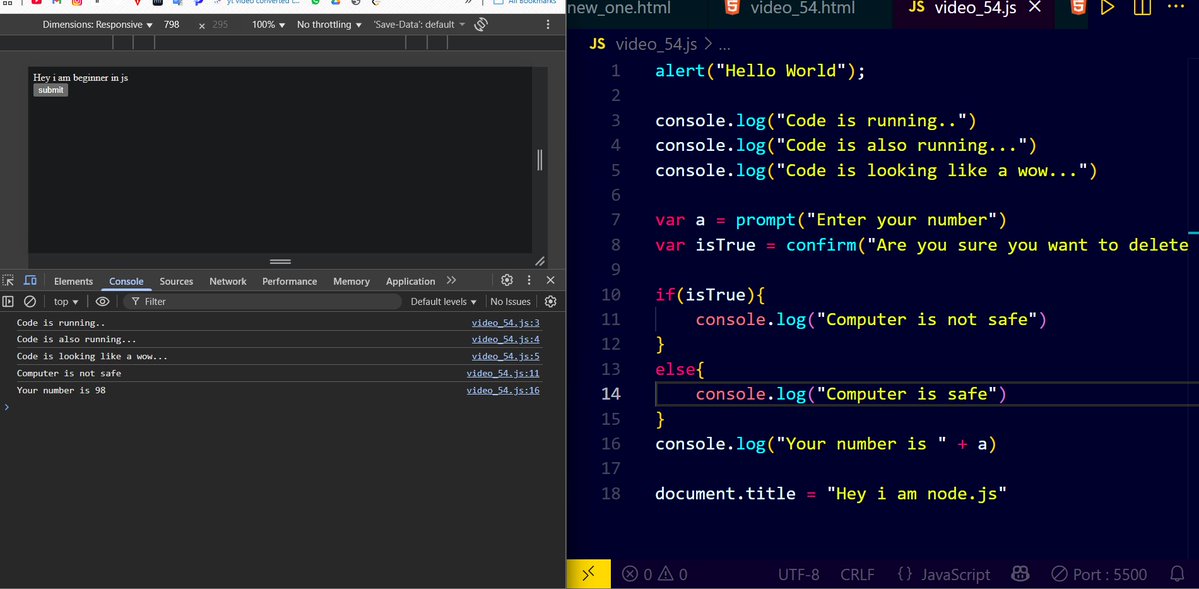The height and width of the screenshot is (589, 1199).
Task: Open the video_54.js:11 source link
Action: 503,373
